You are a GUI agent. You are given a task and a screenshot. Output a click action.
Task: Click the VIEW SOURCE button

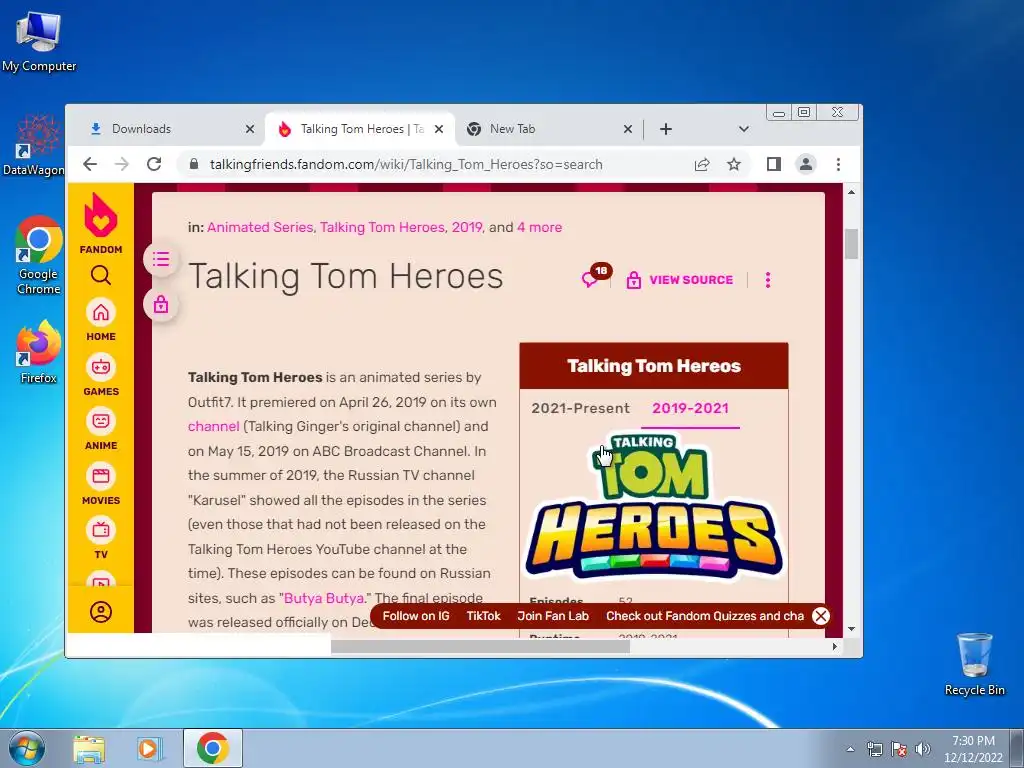[679, 280]
